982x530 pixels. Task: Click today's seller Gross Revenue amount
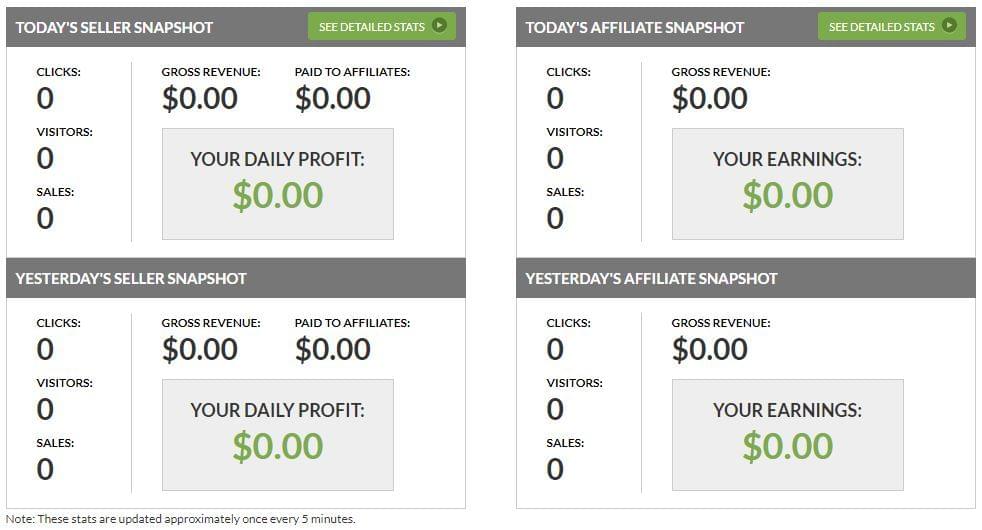click(200, 98)
